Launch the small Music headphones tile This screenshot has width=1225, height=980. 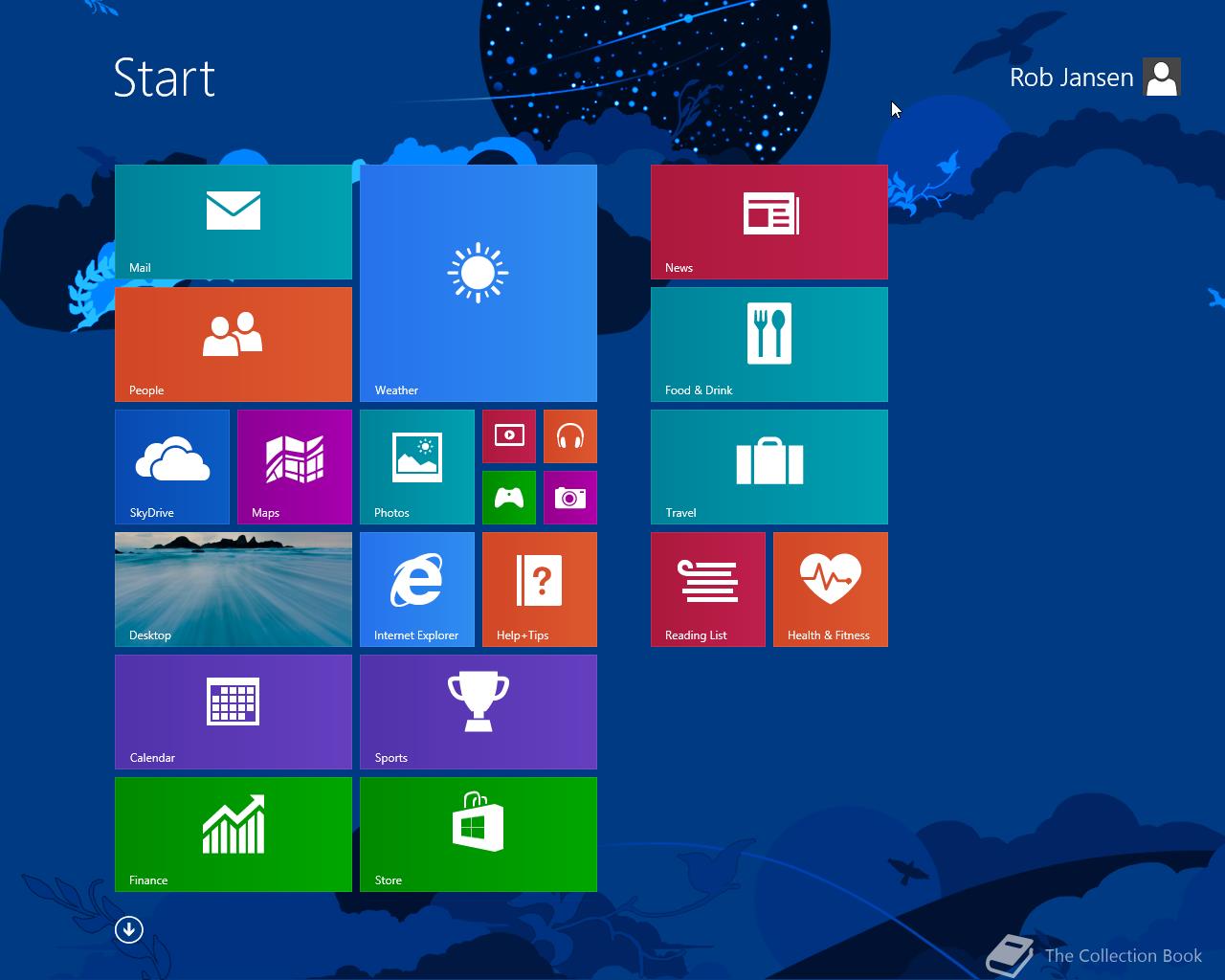pos(570,436)
